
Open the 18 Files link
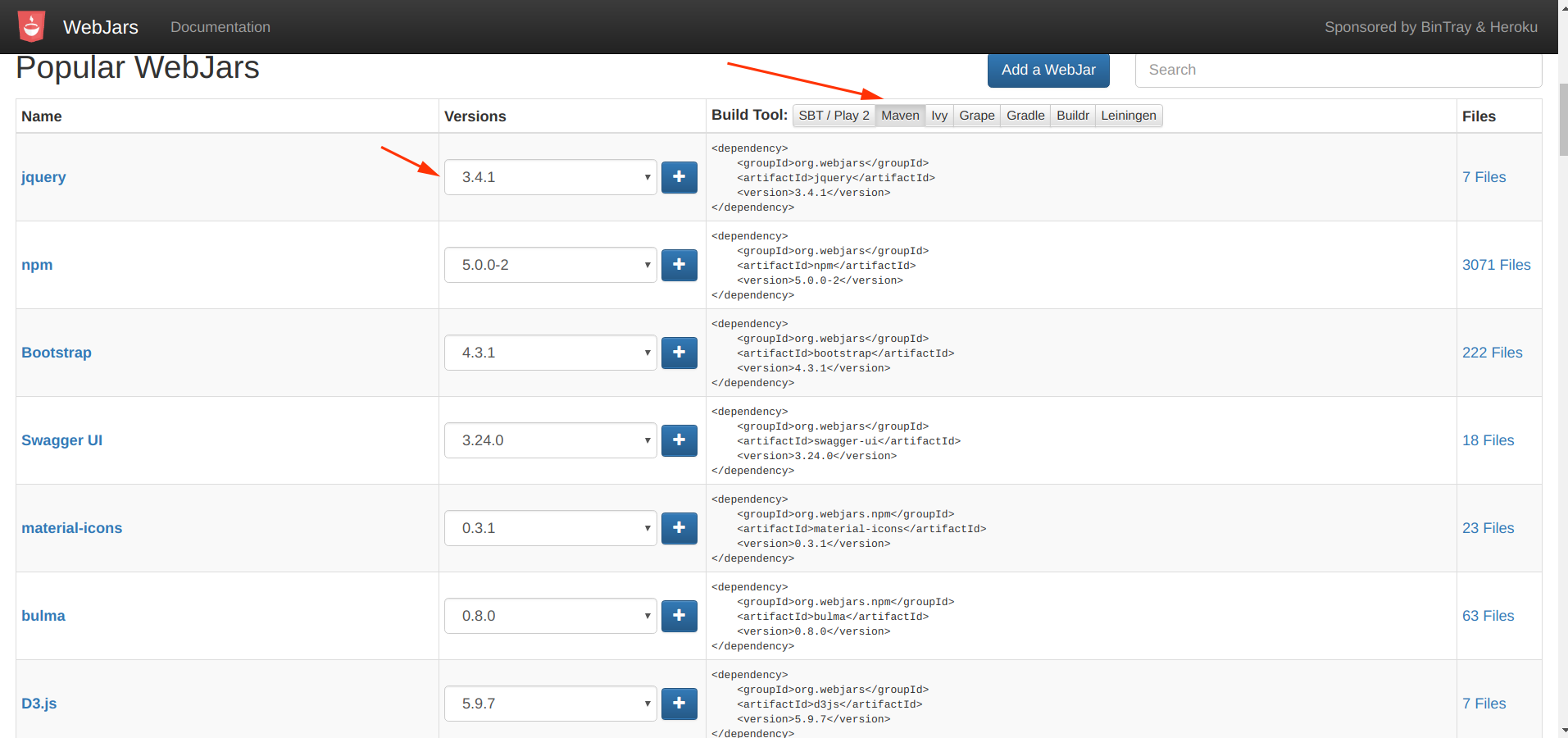(1488, 440)
